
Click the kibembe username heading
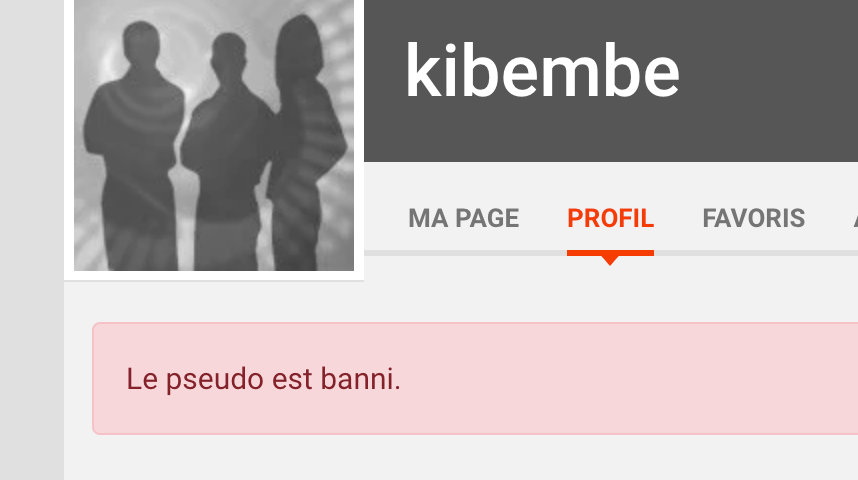tap(542, 71)
